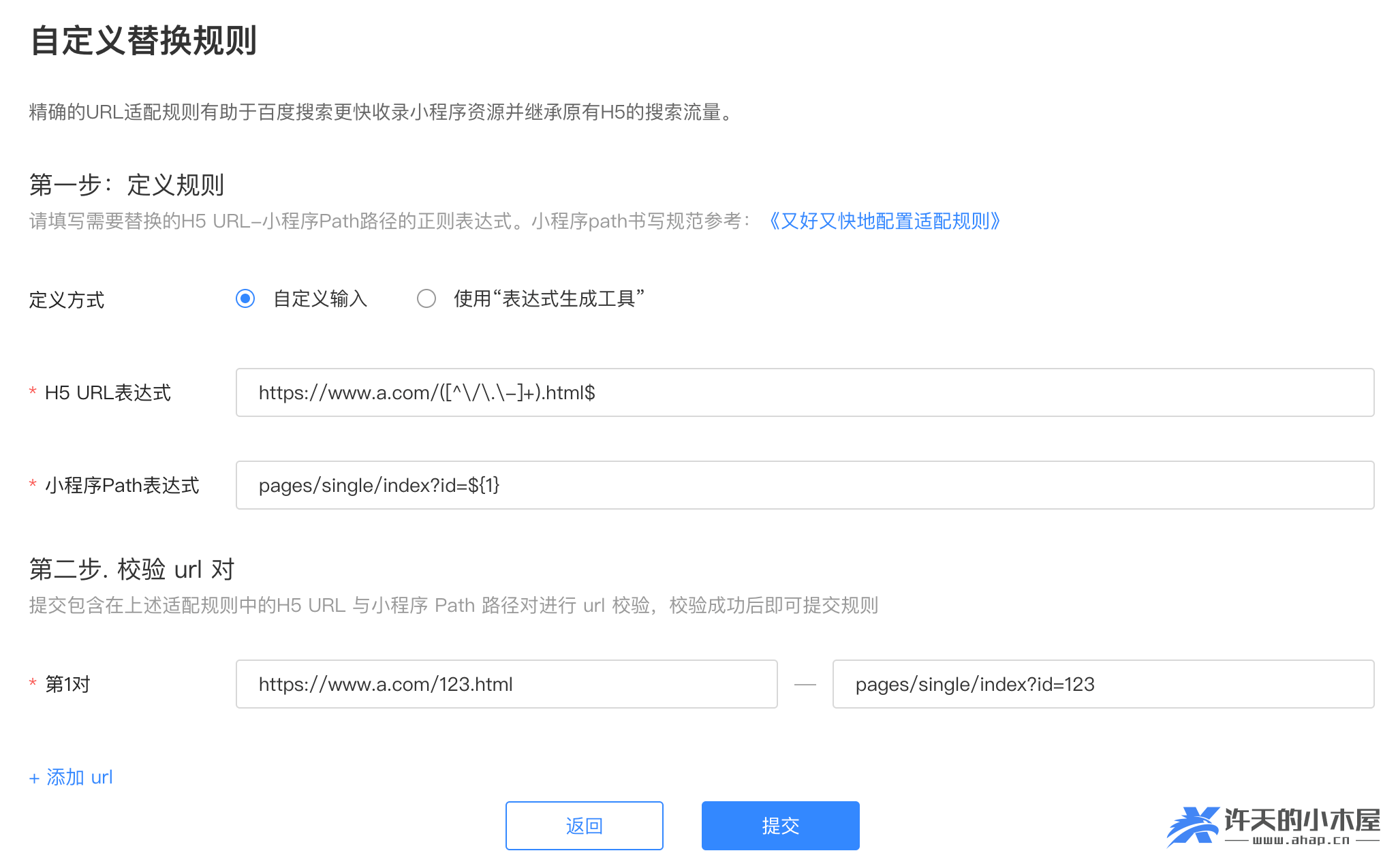Click the 精确的URL适配规则 description sentence

[383, 112]
